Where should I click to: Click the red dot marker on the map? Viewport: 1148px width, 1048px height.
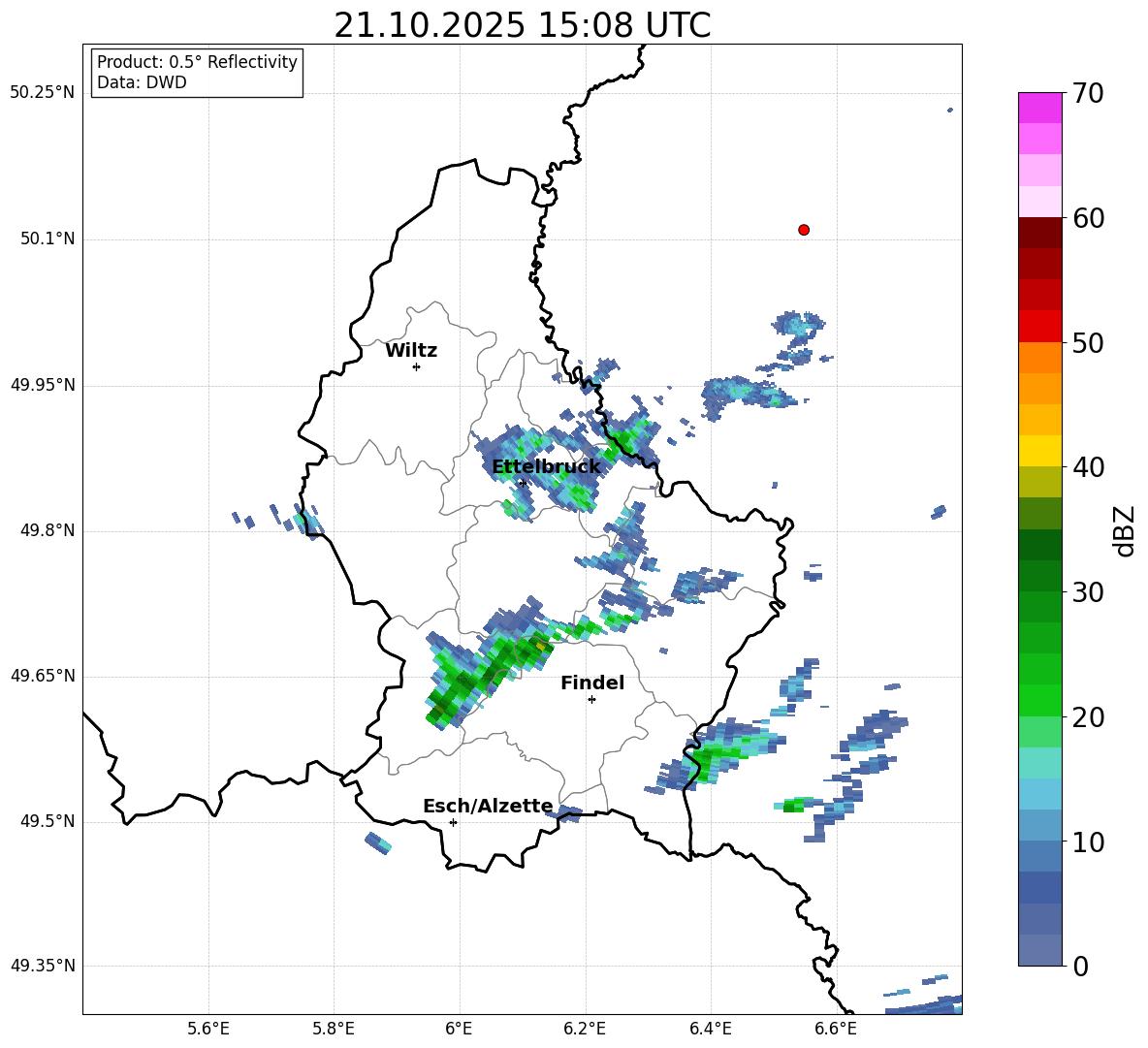click(x=803, y=230)
